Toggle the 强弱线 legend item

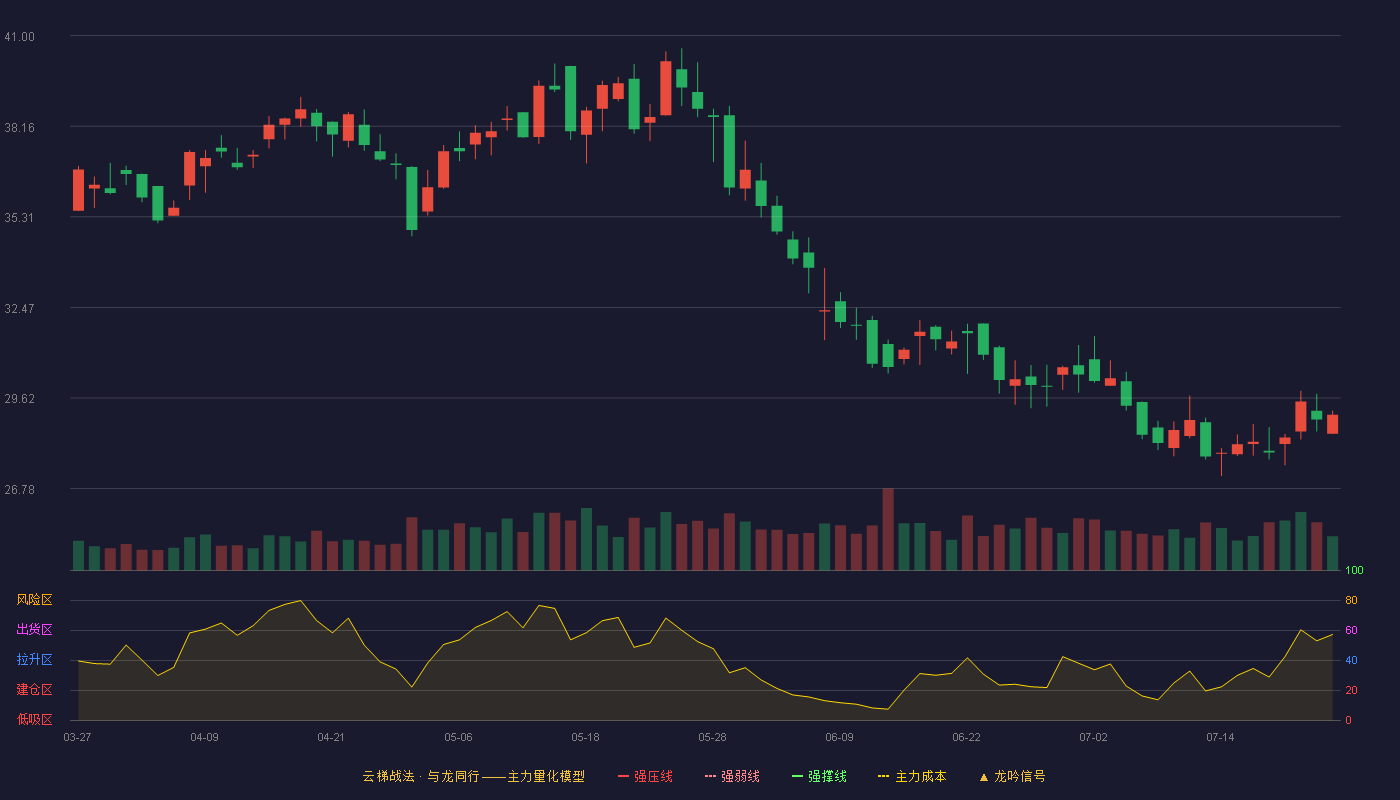[732, 776]
